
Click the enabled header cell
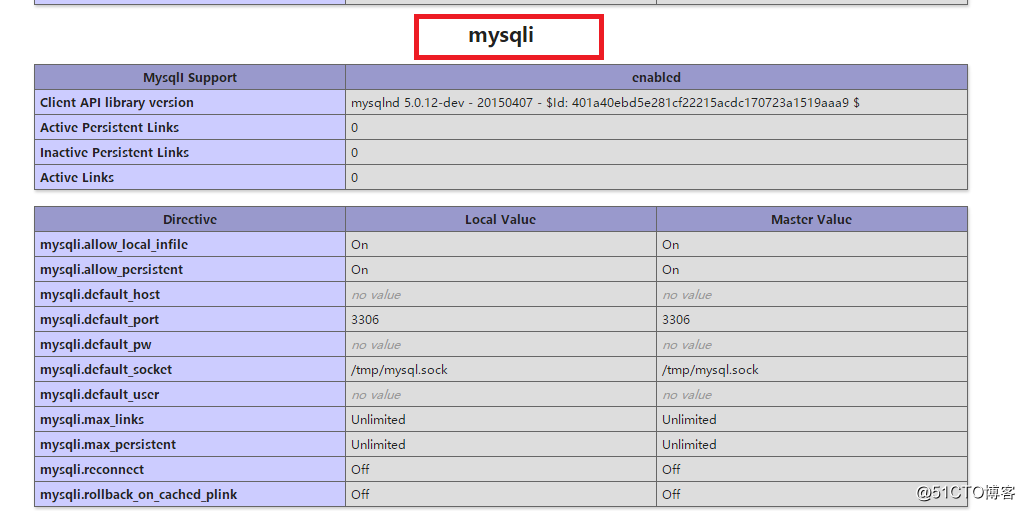[x=656, y=77]
